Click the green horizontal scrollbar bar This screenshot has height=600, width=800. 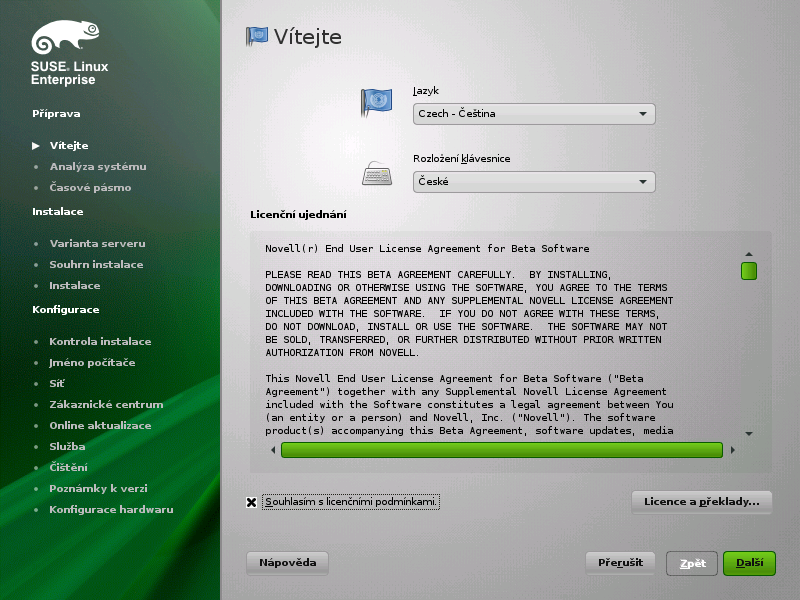502,450
